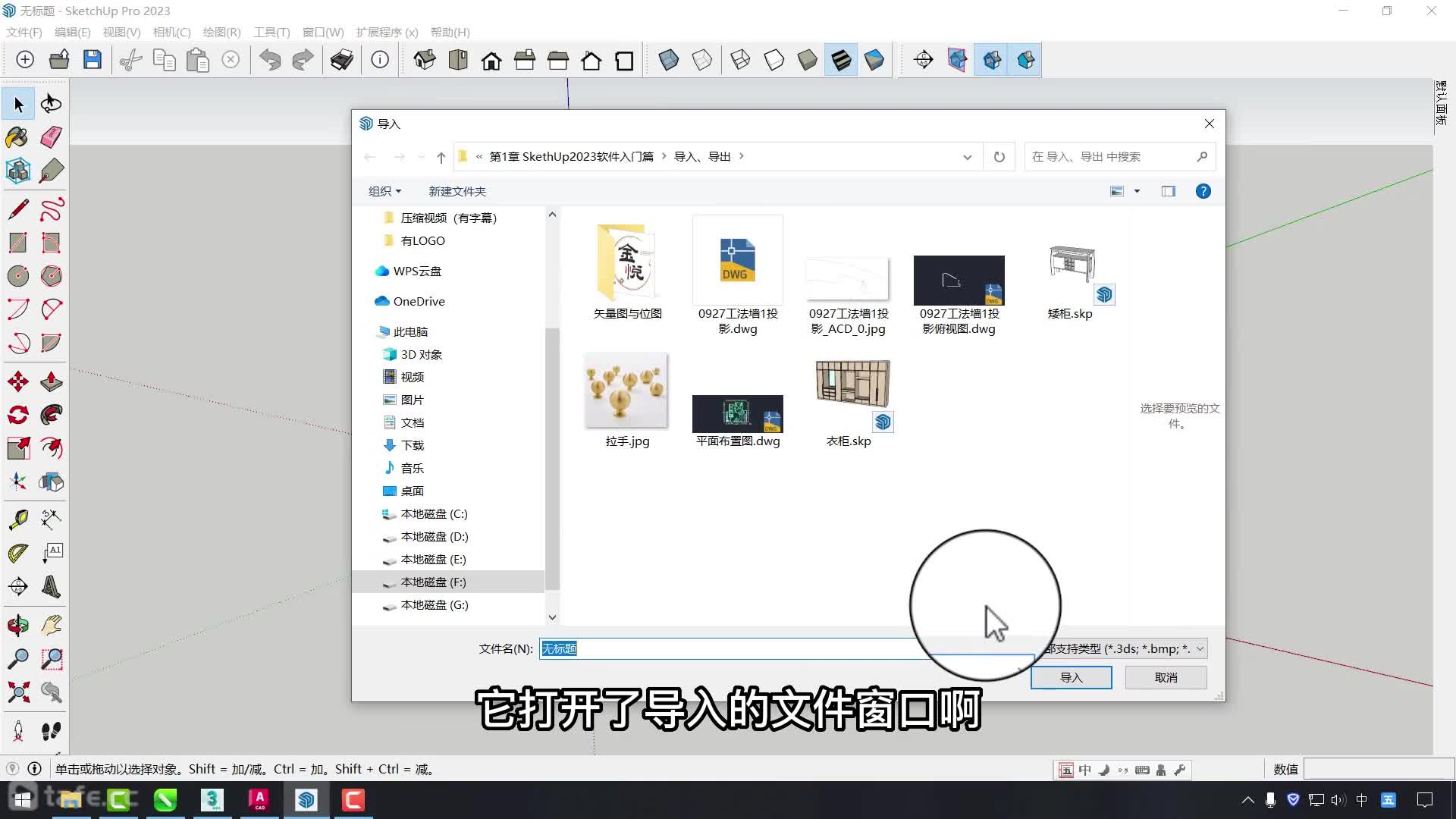
Task: Click the navigation pane scroll down arrow
Action: click(552, 617)
